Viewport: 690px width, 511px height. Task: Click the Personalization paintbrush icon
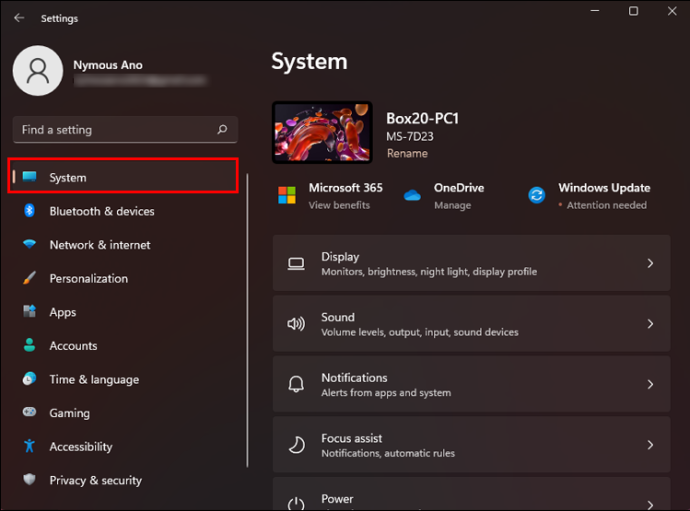tap(29, 278)
